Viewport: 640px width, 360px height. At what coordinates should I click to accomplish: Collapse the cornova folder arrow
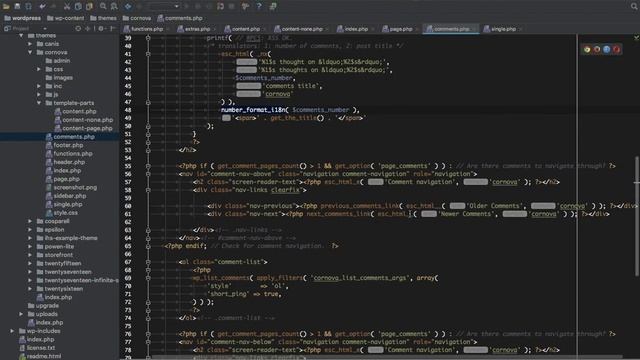tap(30, 52)
